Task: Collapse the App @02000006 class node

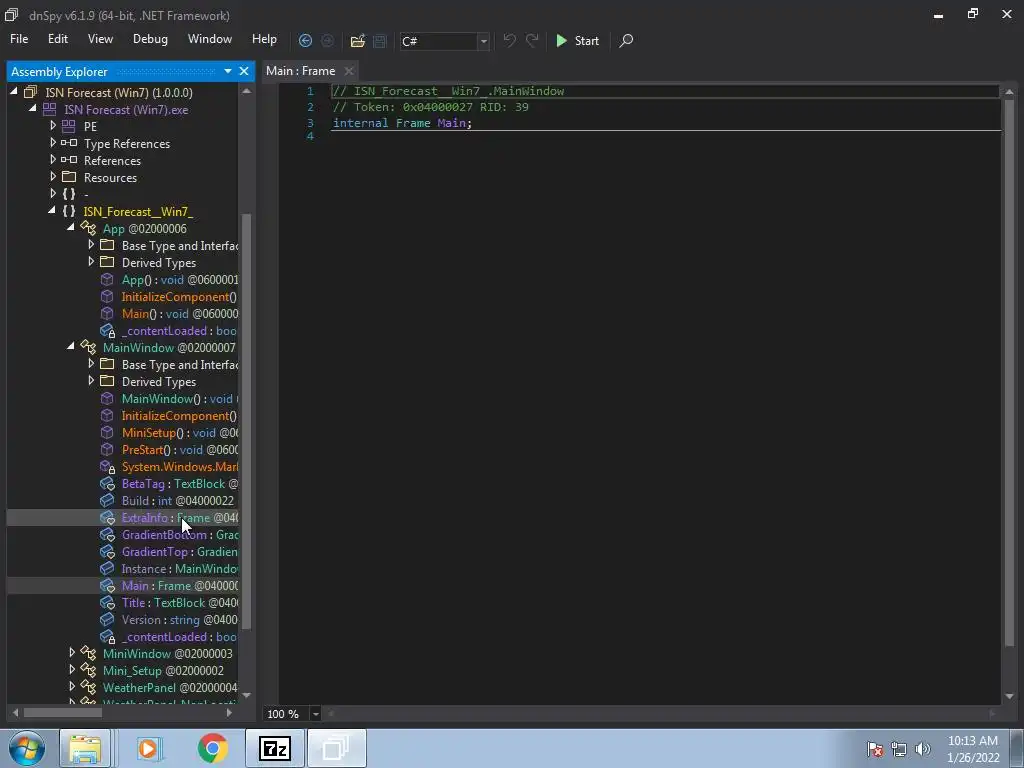Action: (x=71, y=227)
